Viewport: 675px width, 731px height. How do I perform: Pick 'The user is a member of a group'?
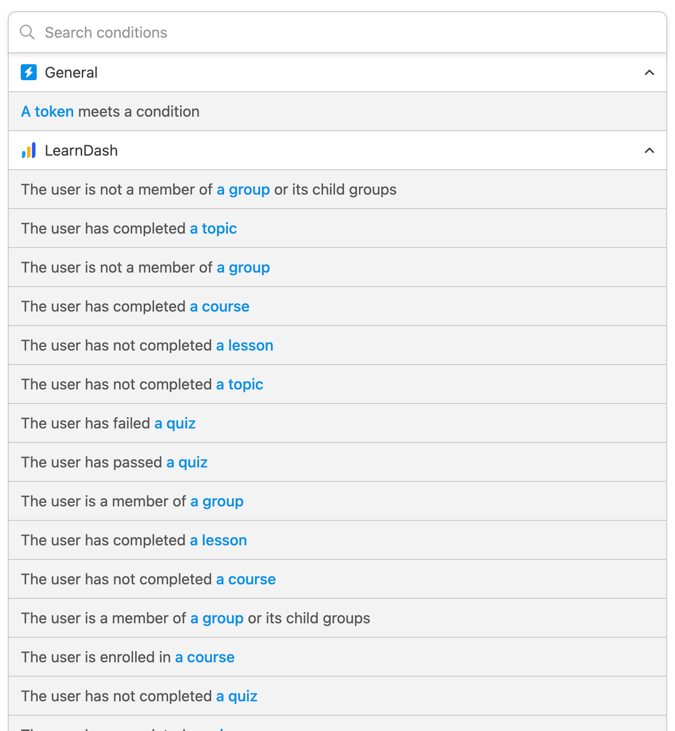coord(338,501)
